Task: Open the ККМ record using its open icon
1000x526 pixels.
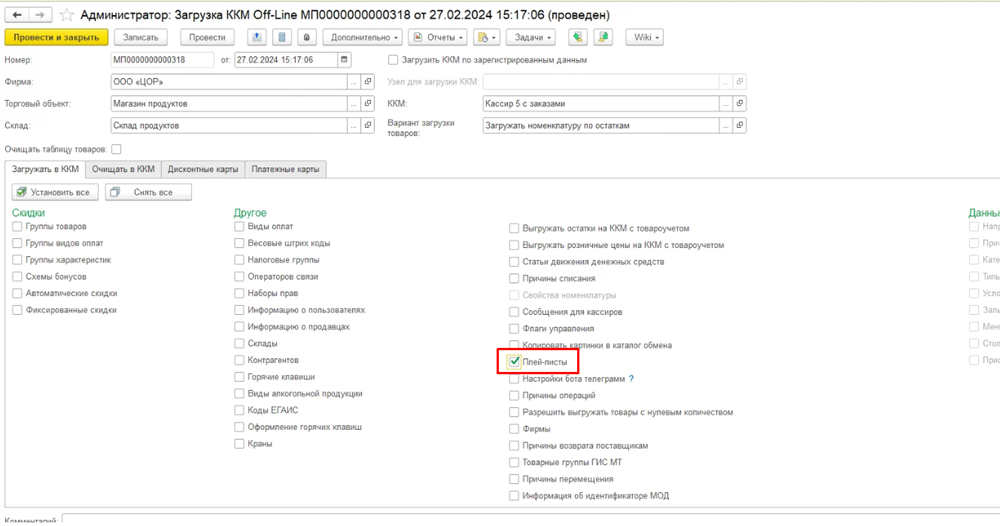Action: pyautogui.click(x=740, y=103)
